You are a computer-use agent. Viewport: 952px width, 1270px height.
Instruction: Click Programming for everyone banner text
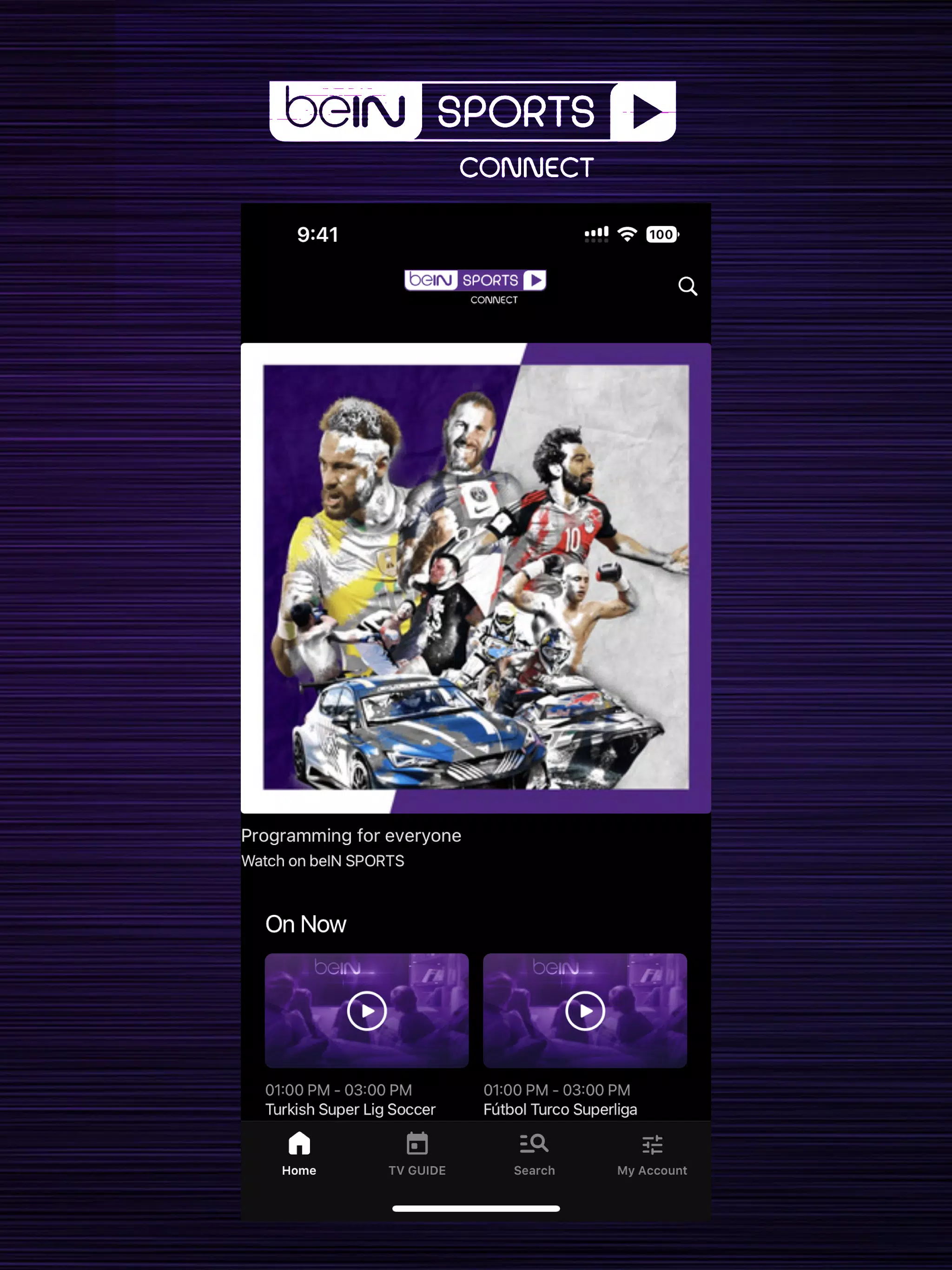[x=351, y=835]
